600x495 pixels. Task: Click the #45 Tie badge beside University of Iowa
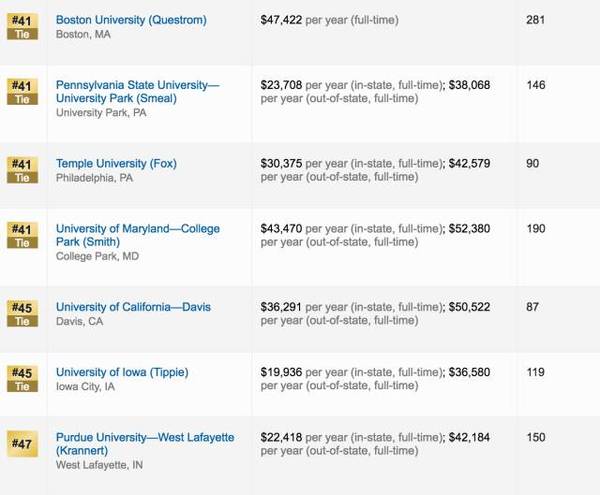tap(22, 379)
